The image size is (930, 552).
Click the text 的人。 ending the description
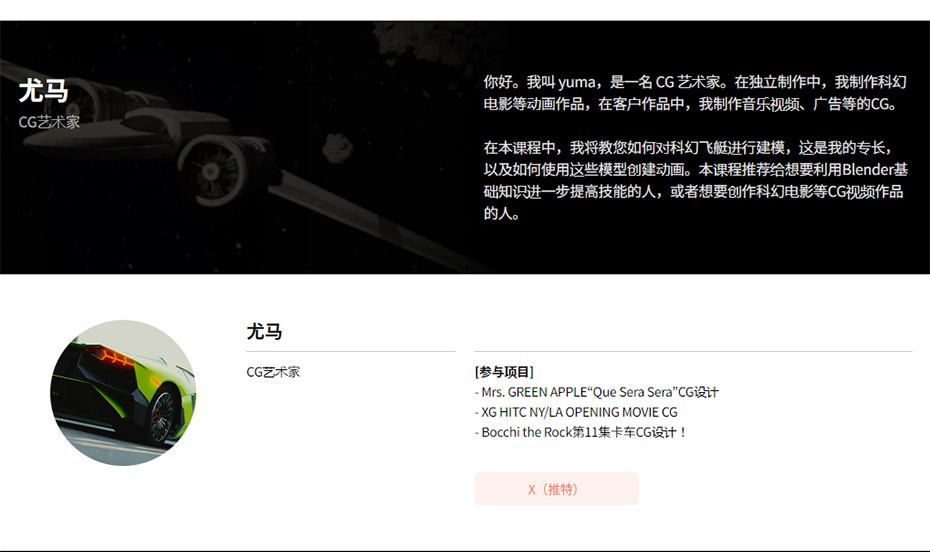tap(501, 213)
